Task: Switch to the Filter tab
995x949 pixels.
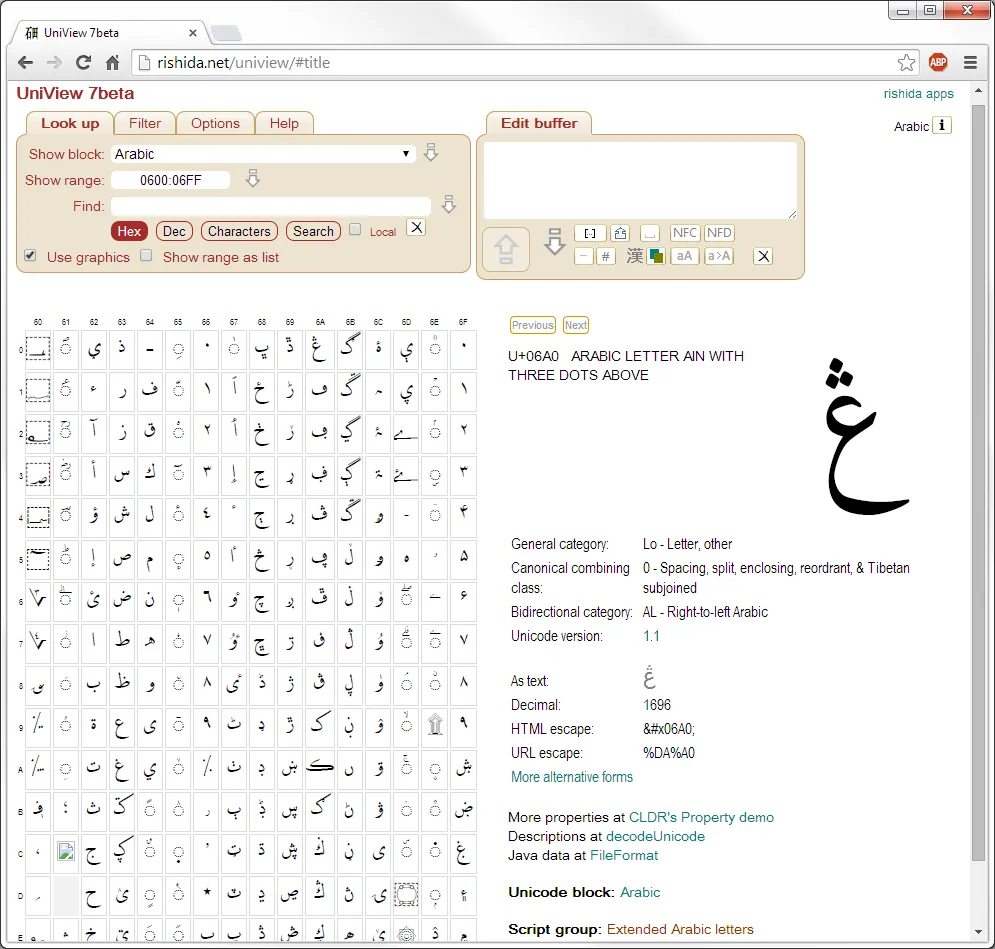Action: [145, 123]
